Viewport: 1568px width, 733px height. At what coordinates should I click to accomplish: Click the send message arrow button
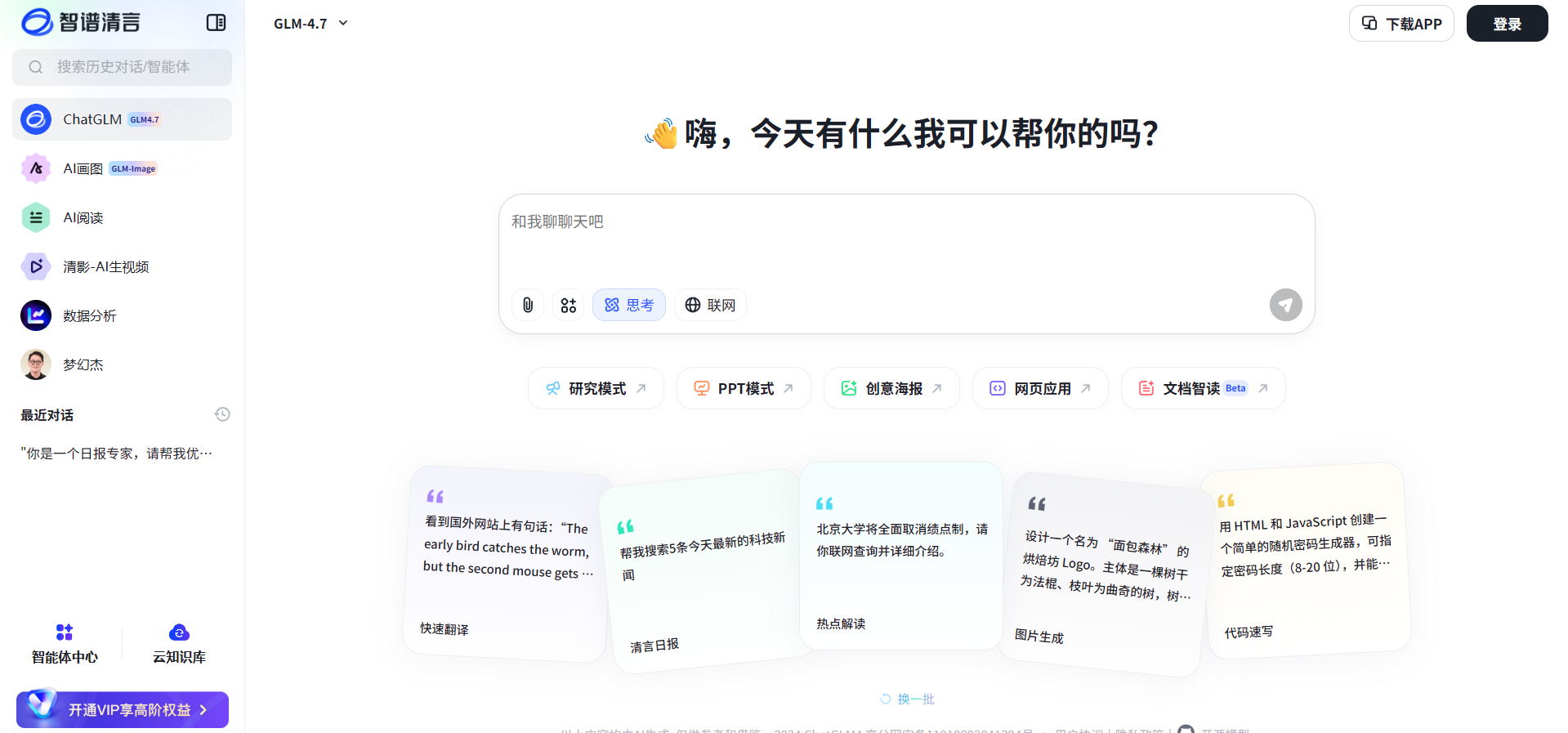pos(1285,305)
